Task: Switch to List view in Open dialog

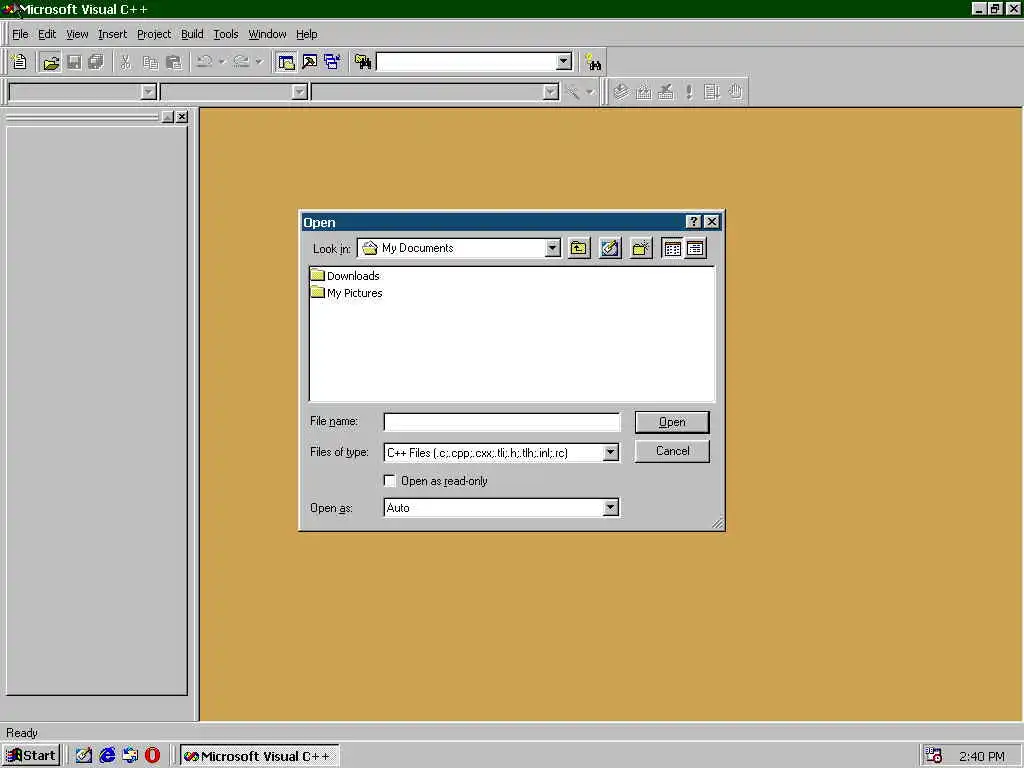Action: click(672, 248)
